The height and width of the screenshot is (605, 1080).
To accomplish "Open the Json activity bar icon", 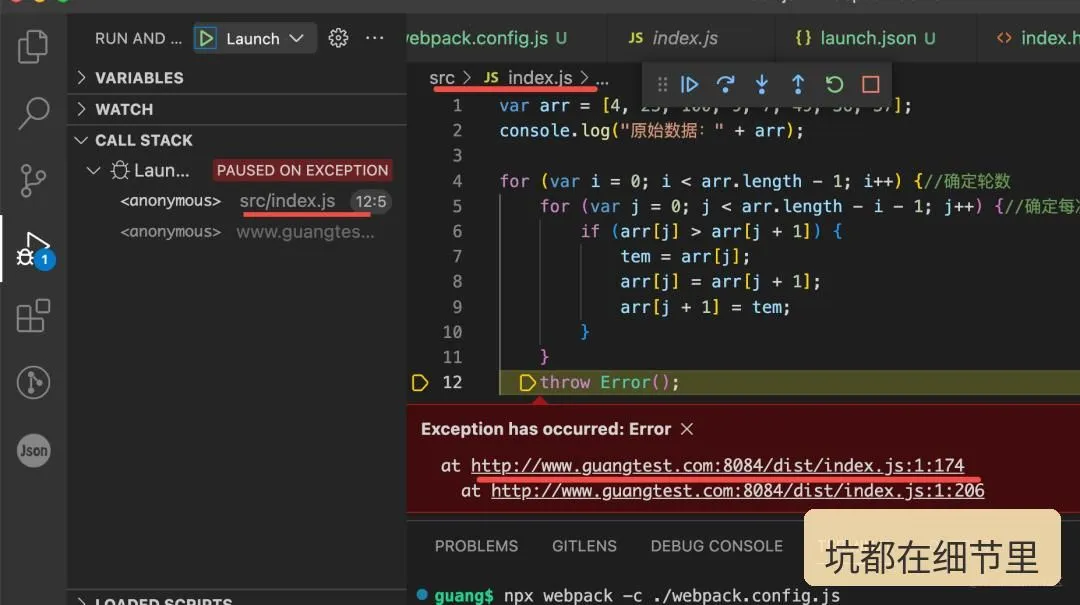I will click(x=33, y=451).
